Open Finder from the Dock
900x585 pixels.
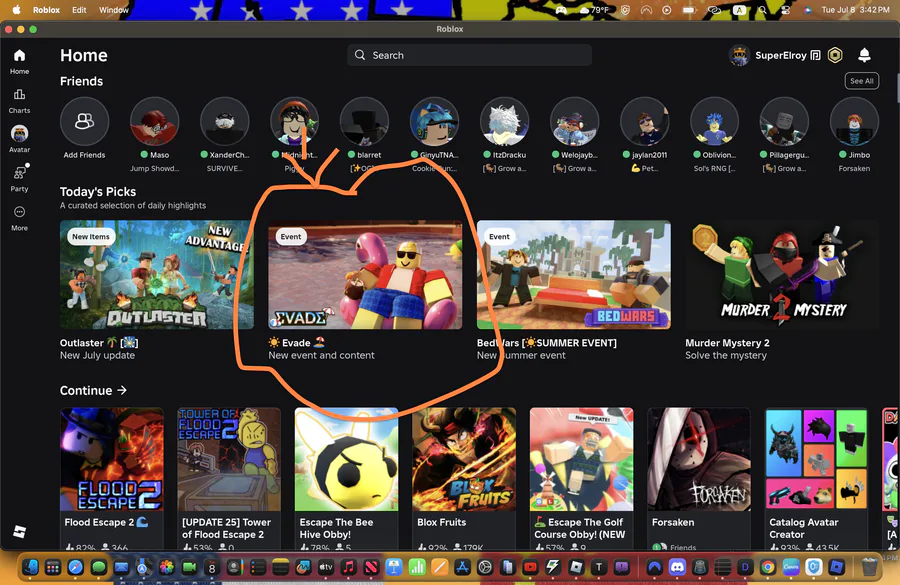pos(30,567)
